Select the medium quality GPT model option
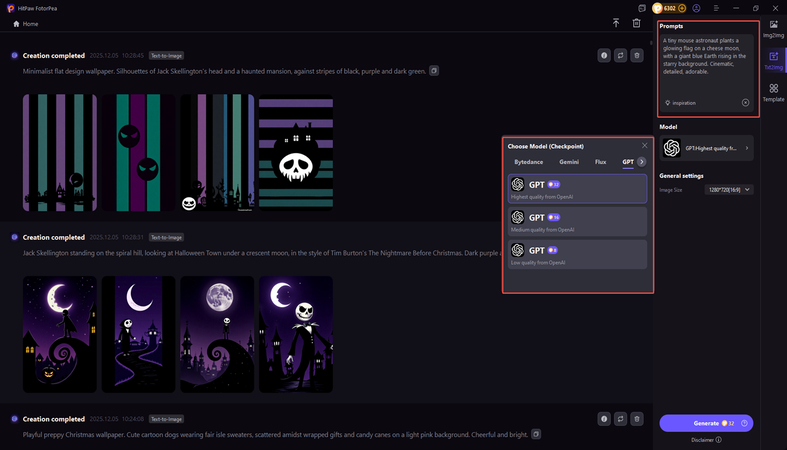This screenshot has height=450, width=787. pyautogui.click(x=578, y=221)
